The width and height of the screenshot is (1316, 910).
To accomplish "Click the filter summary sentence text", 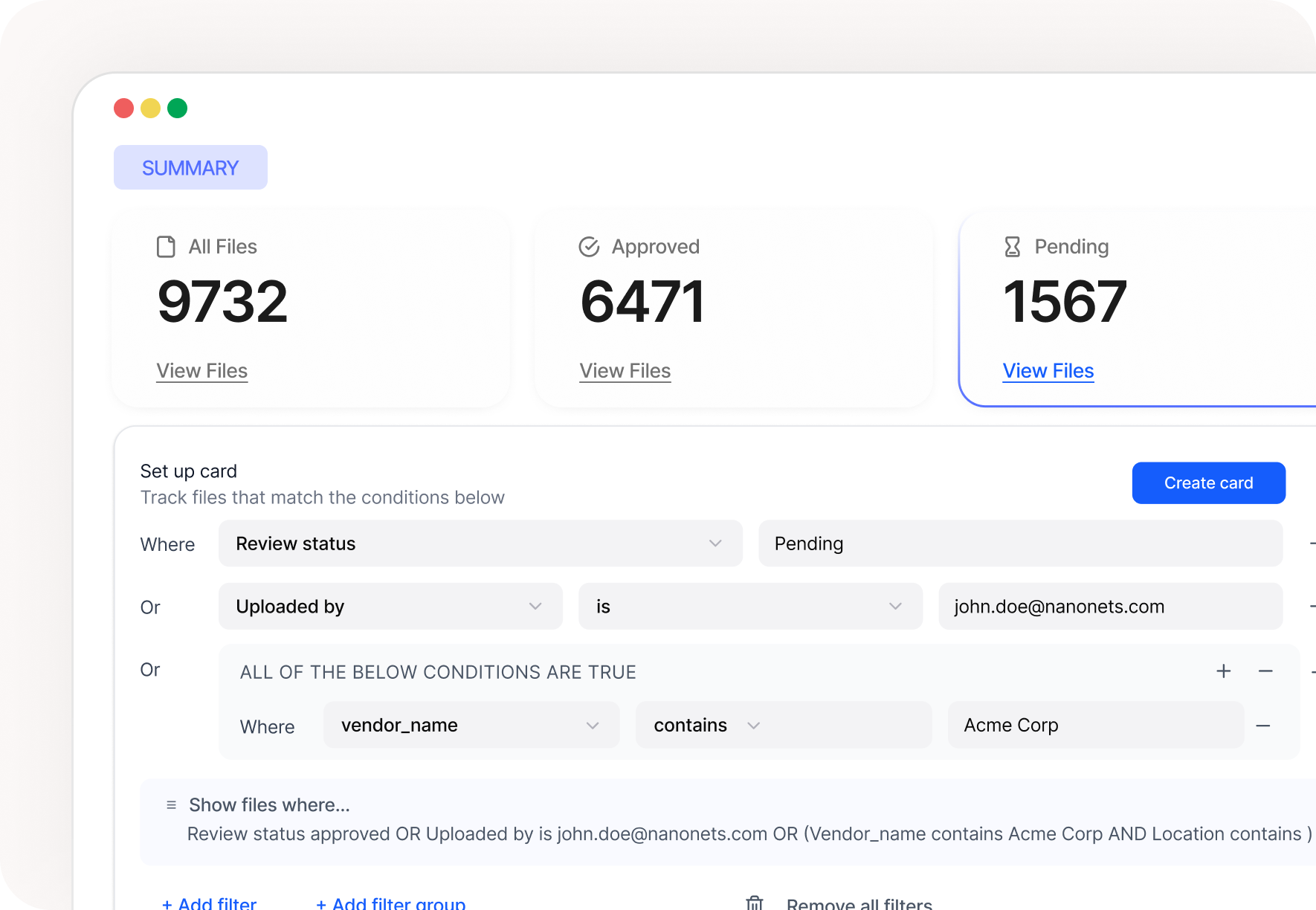I will (x=749, y=834).
